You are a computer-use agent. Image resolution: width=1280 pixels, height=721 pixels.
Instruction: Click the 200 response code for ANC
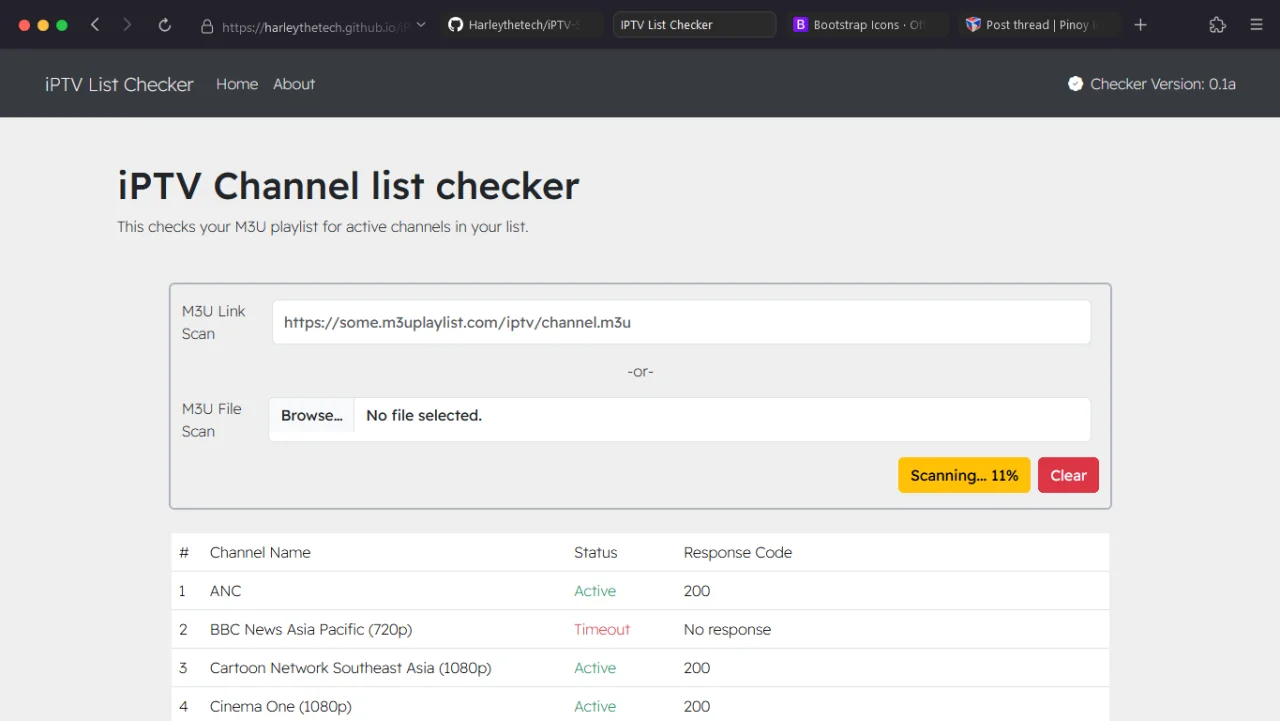tap(697, 591)
